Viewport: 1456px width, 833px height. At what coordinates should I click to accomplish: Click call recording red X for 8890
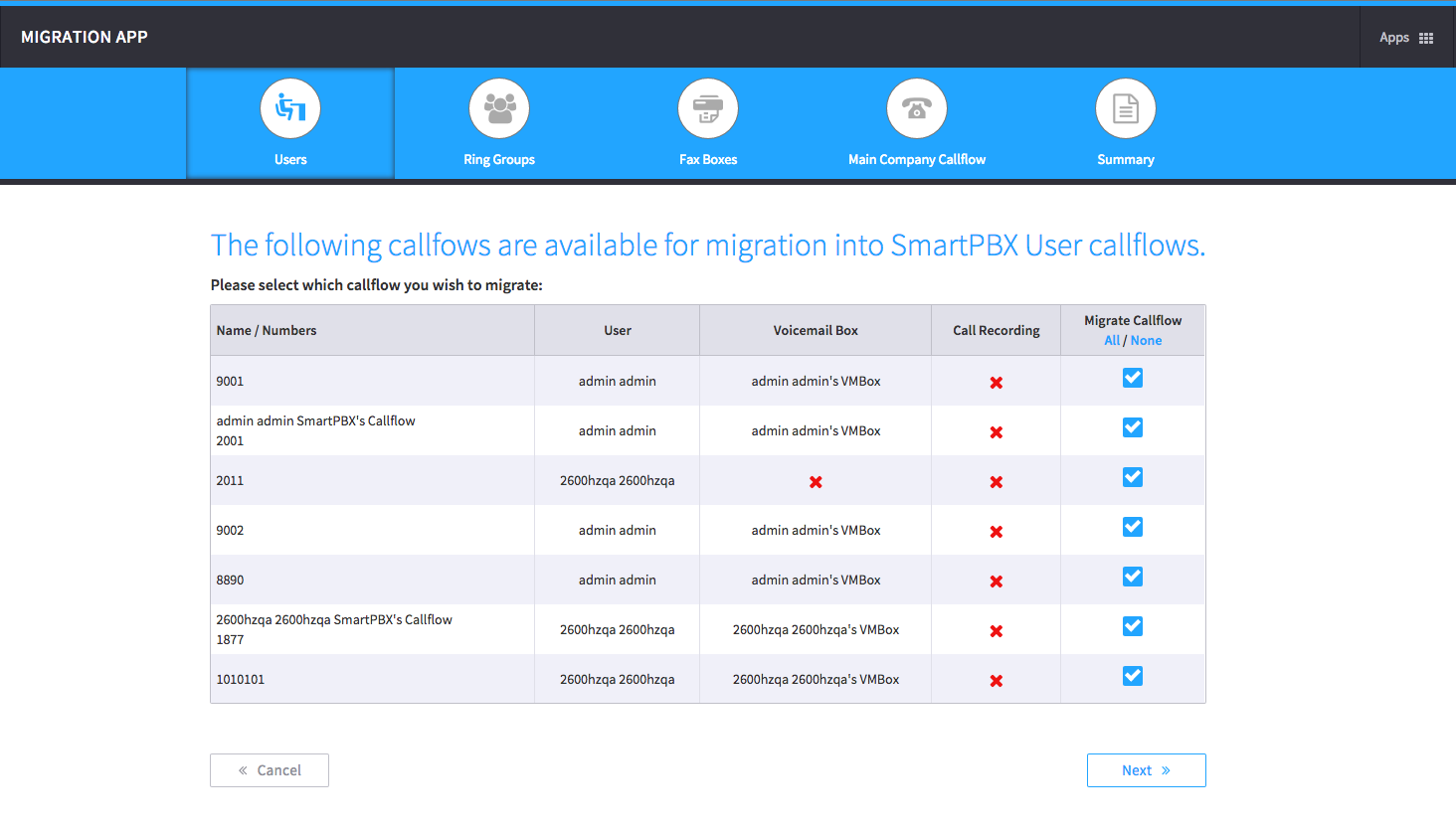click(x=996, y=582)
